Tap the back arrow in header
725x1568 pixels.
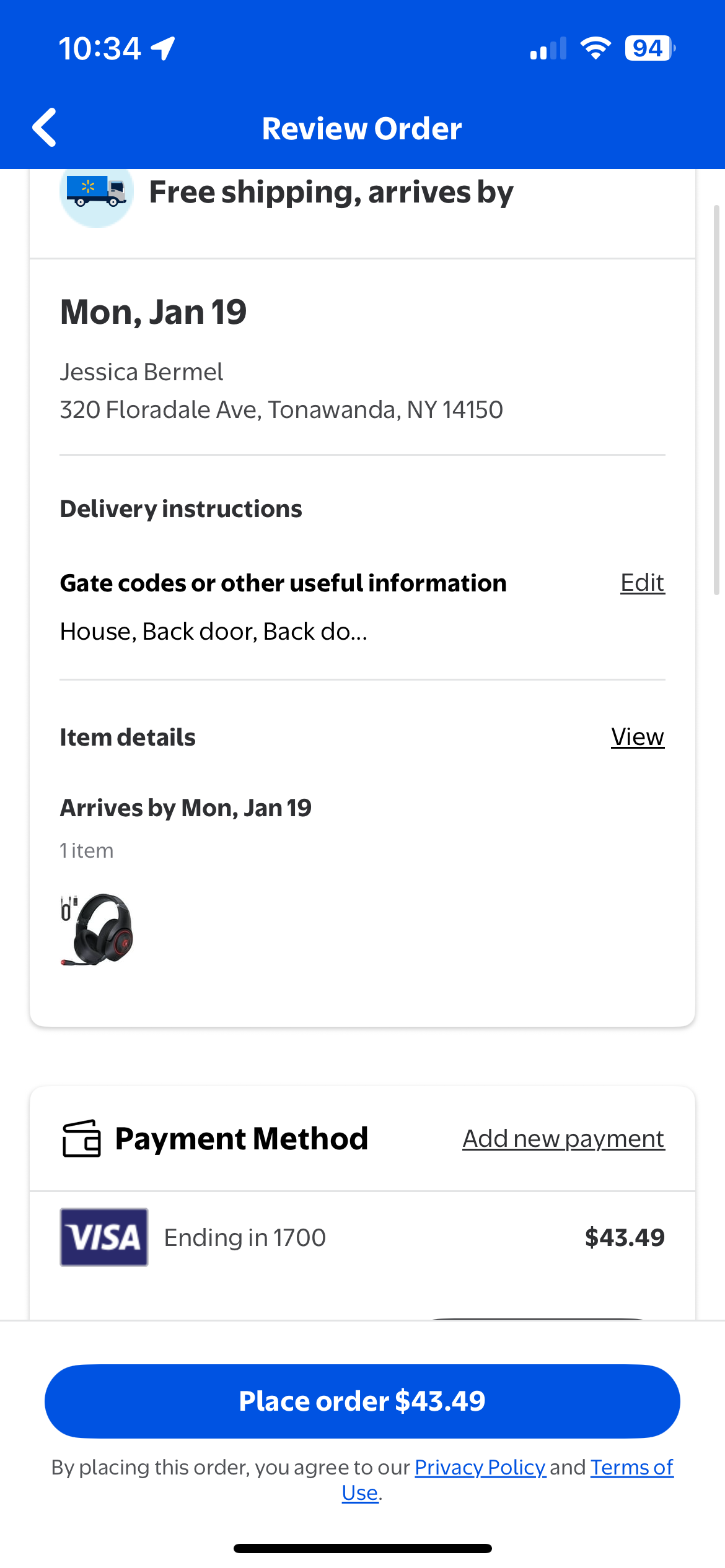point(45,128)
